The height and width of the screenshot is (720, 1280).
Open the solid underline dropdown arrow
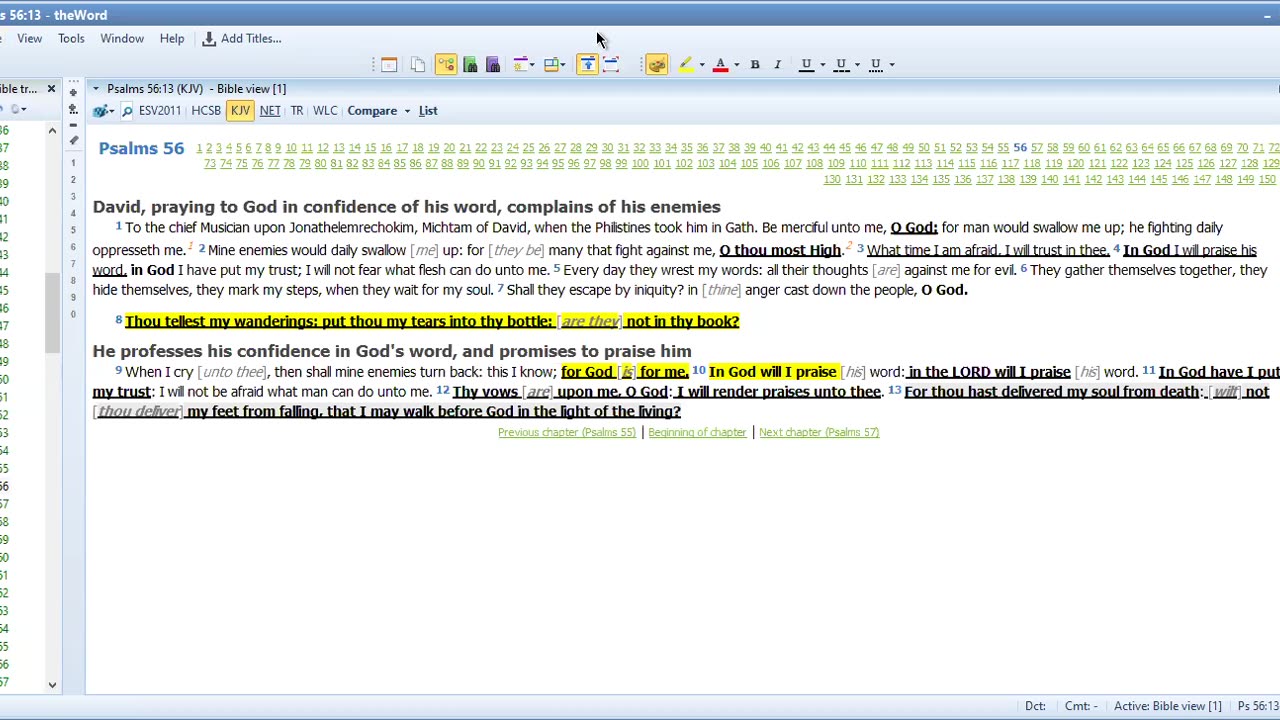click(822, 65)
